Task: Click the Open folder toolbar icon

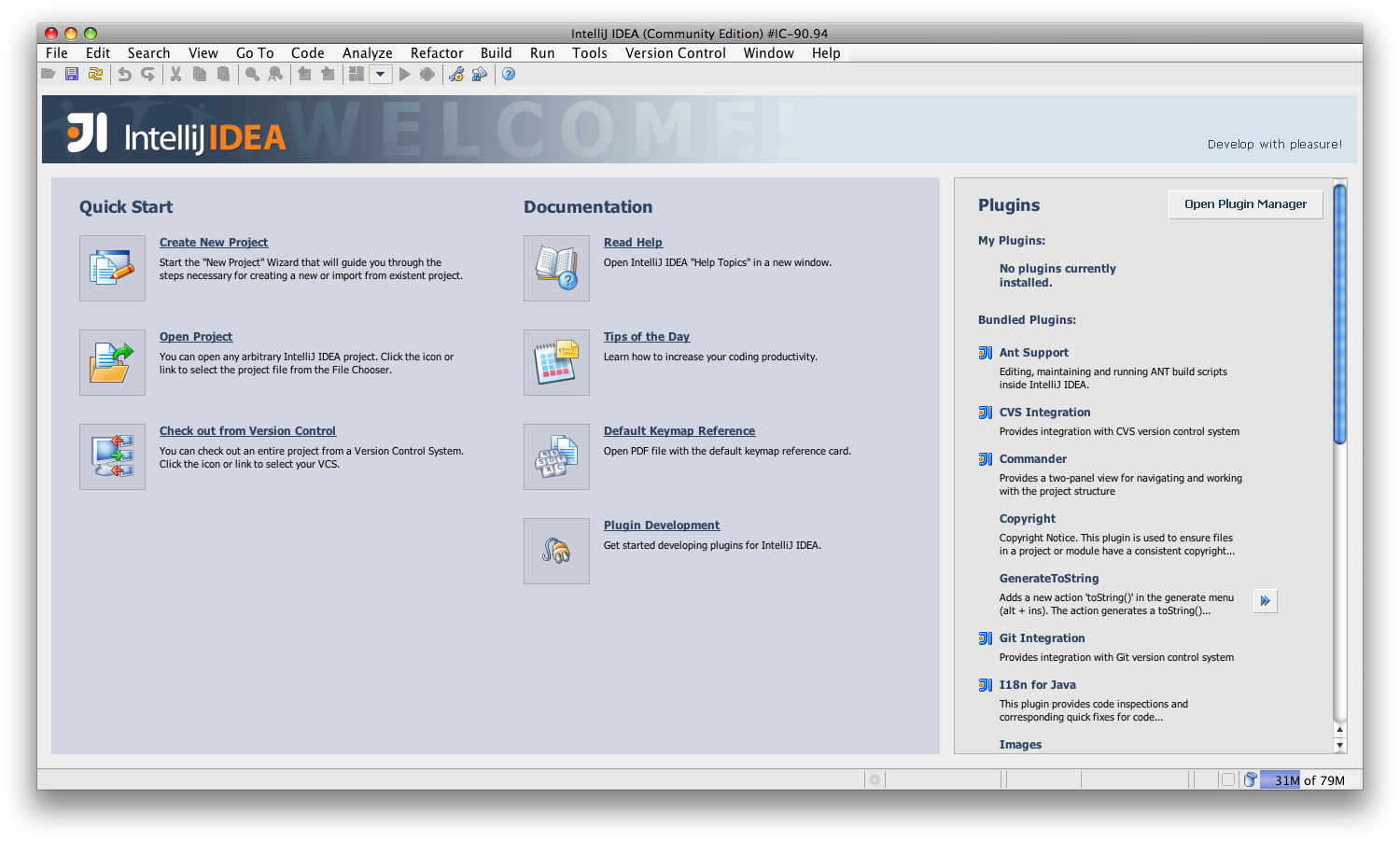Action: coord(49,74)
